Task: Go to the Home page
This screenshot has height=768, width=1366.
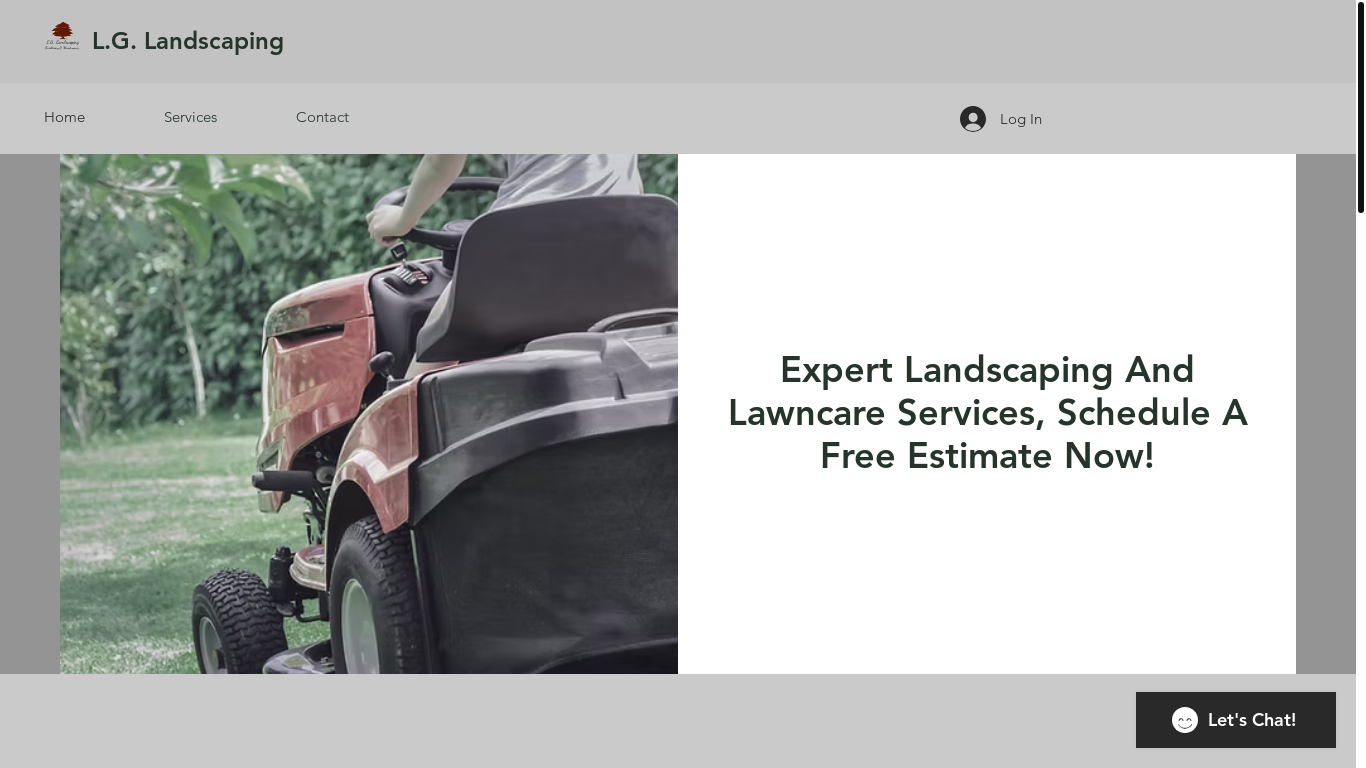Action: [64, 117]
